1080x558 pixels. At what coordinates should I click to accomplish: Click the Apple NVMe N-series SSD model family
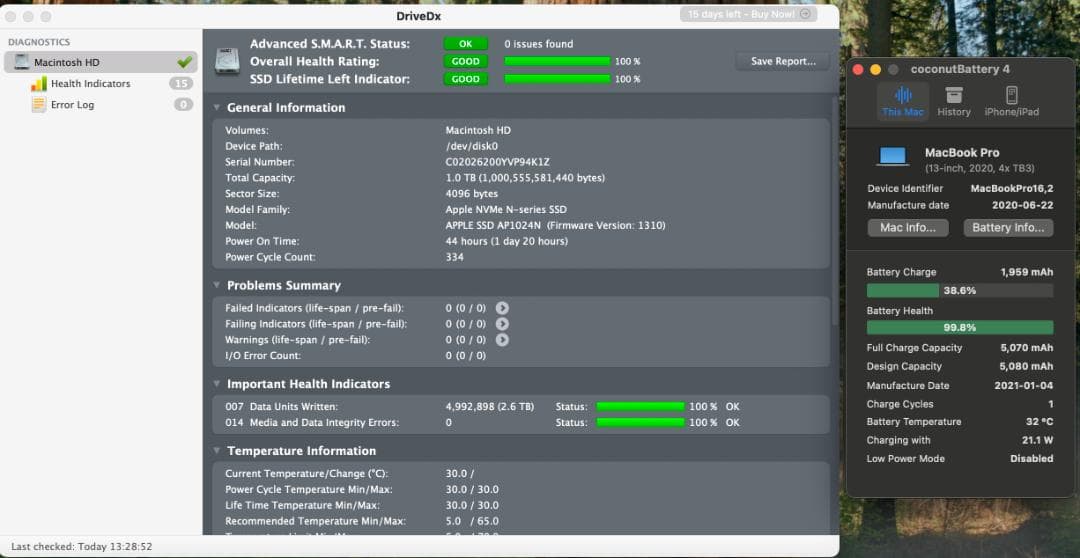[x=506, y=209]
